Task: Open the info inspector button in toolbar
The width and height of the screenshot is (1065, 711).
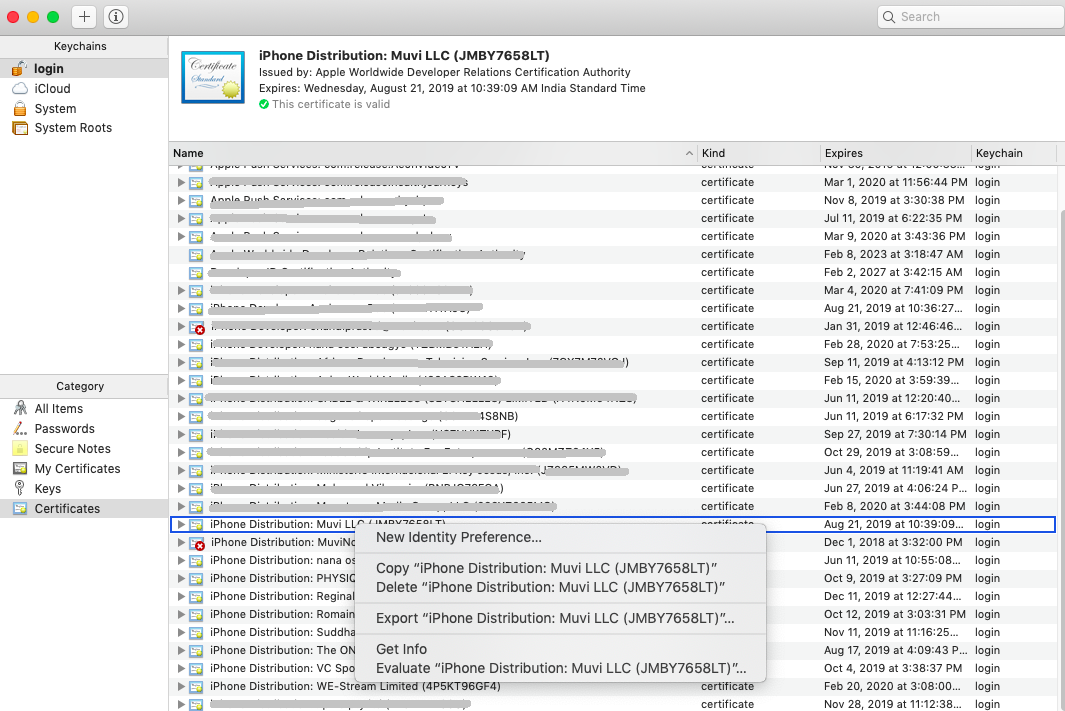Action: point(116,17)
